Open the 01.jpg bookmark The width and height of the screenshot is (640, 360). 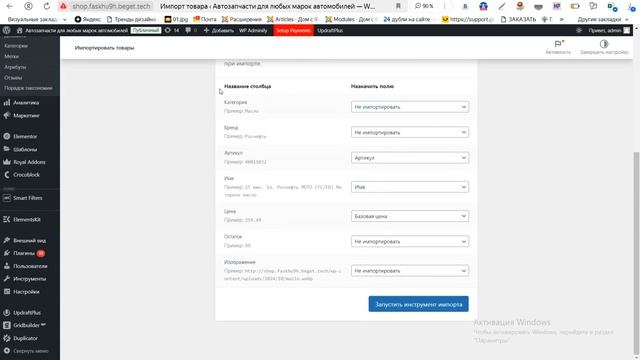[176, 19]
